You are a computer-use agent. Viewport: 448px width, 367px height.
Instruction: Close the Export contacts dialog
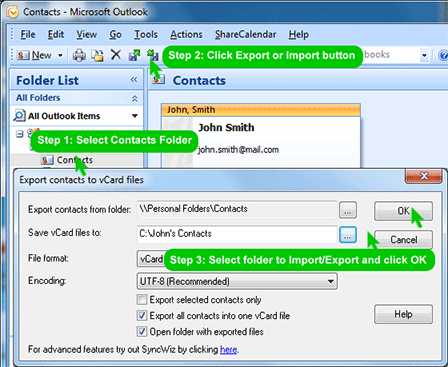424,176
